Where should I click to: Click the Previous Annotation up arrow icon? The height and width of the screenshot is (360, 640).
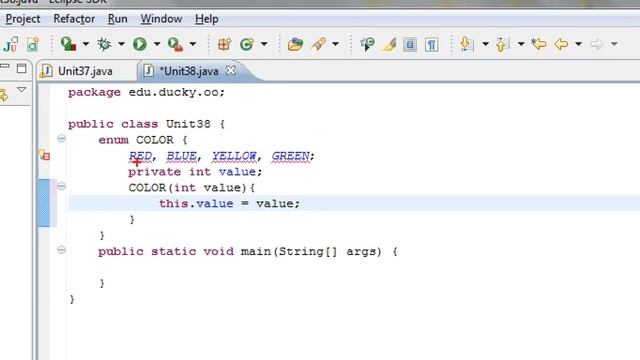coord(502,44)
